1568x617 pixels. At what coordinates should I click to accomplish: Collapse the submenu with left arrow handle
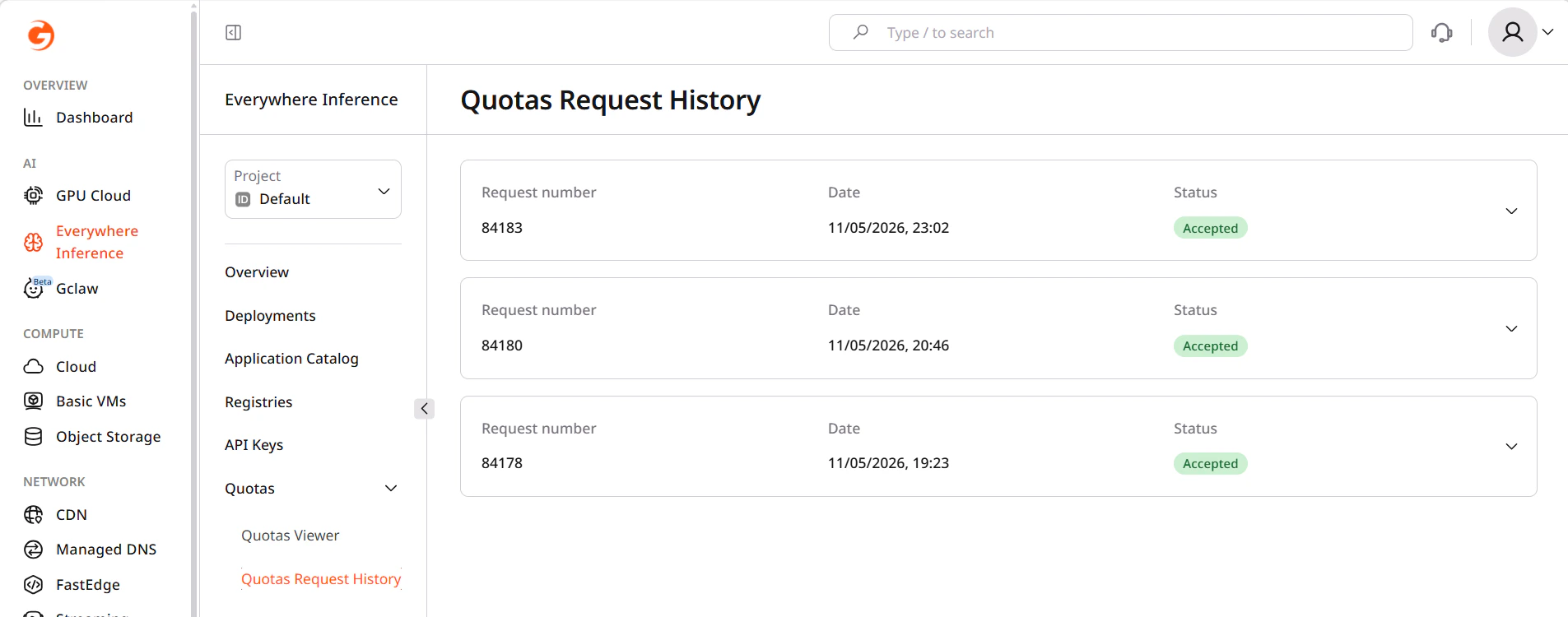424,408
